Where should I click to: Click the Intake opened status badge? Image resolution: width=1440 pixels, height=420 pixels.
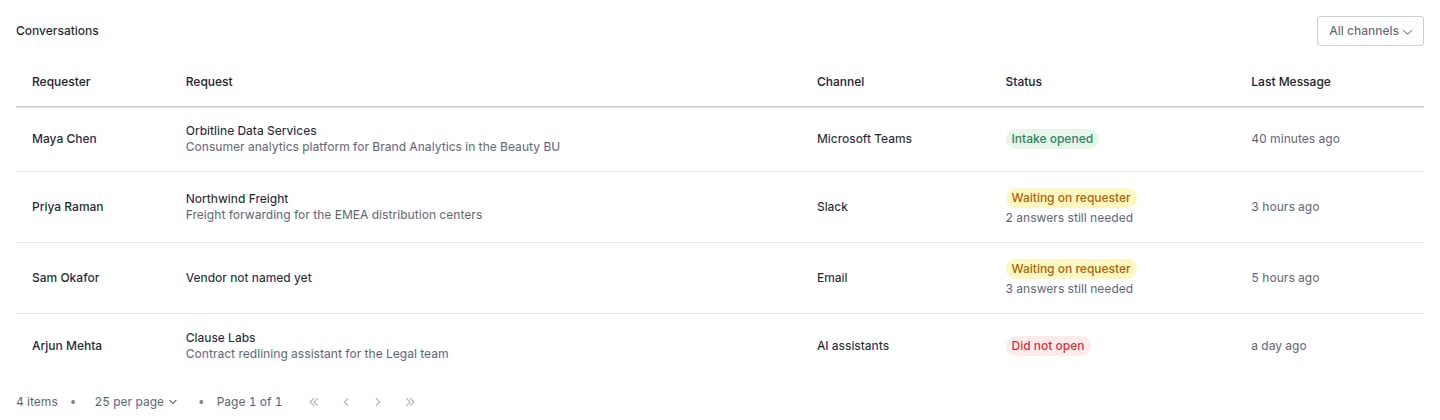coord(1052,139)
